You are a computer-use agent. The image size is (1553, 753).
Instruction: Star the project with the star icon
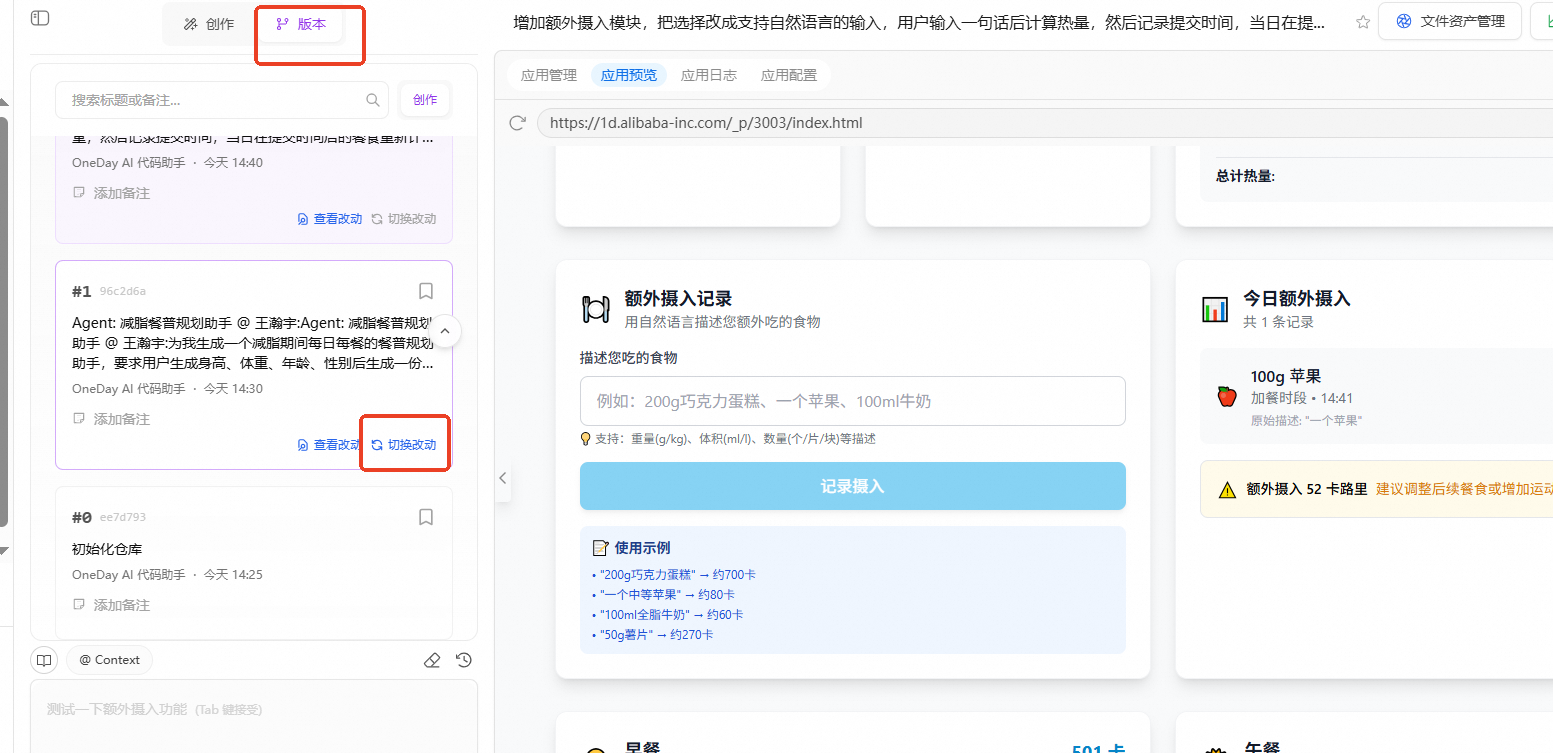[1363, 22]
